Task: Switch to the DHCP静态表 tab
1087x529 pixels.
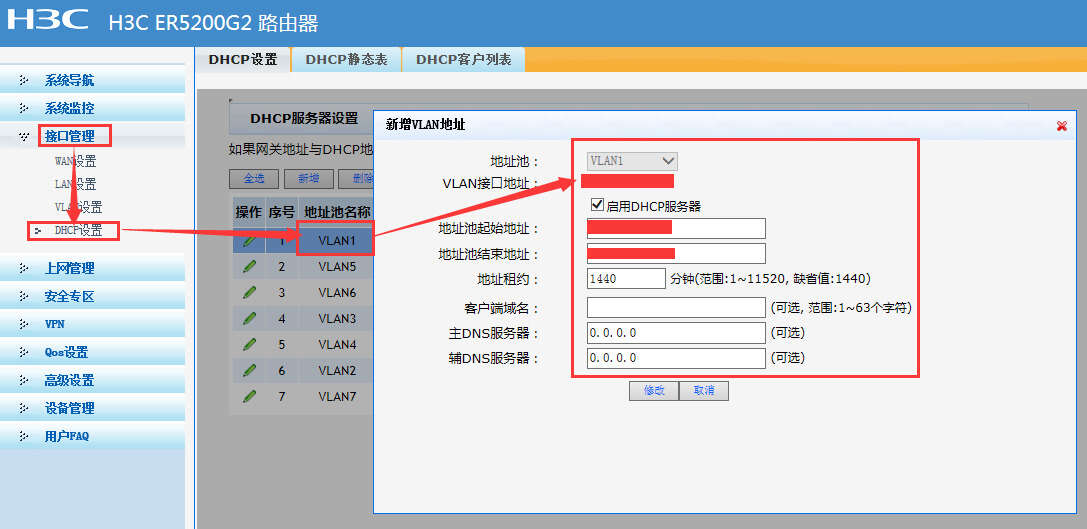Action: tap(347, 60)
